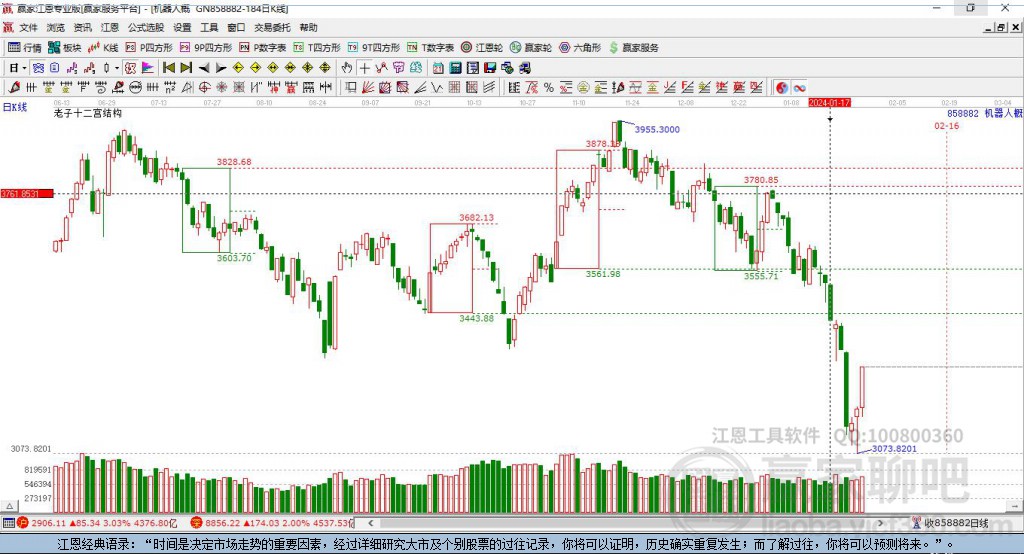Open the calendar icon showing 21
Screen dimensions: 1024x554
pyautogui.click(x=438, y=68)
